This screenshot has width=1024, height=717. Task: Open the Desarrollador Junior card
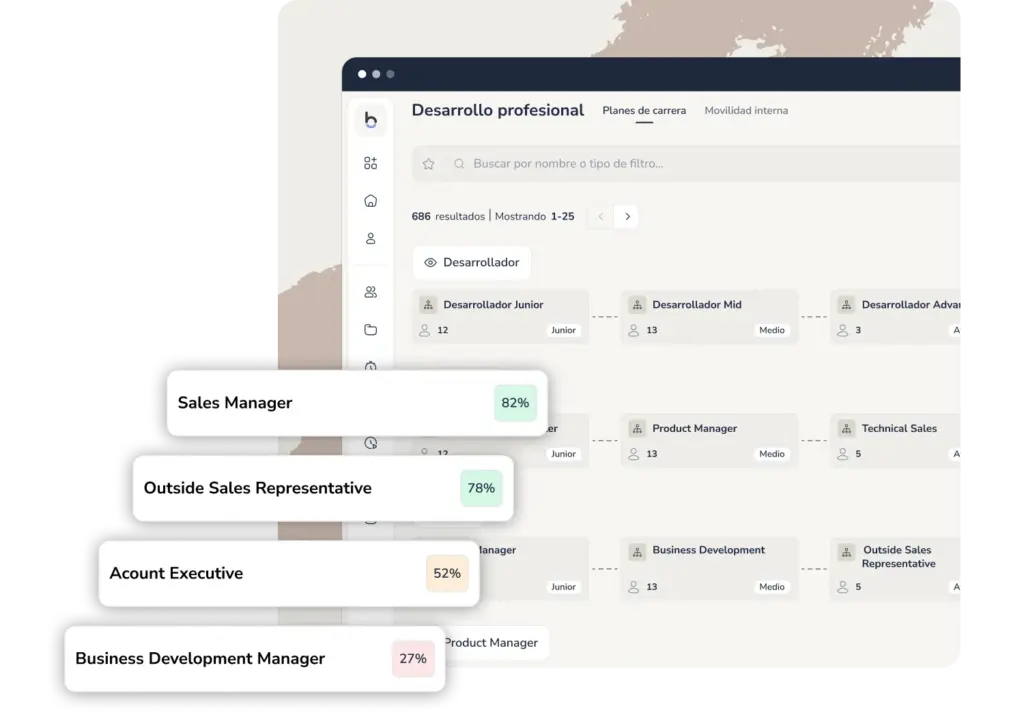500,317
